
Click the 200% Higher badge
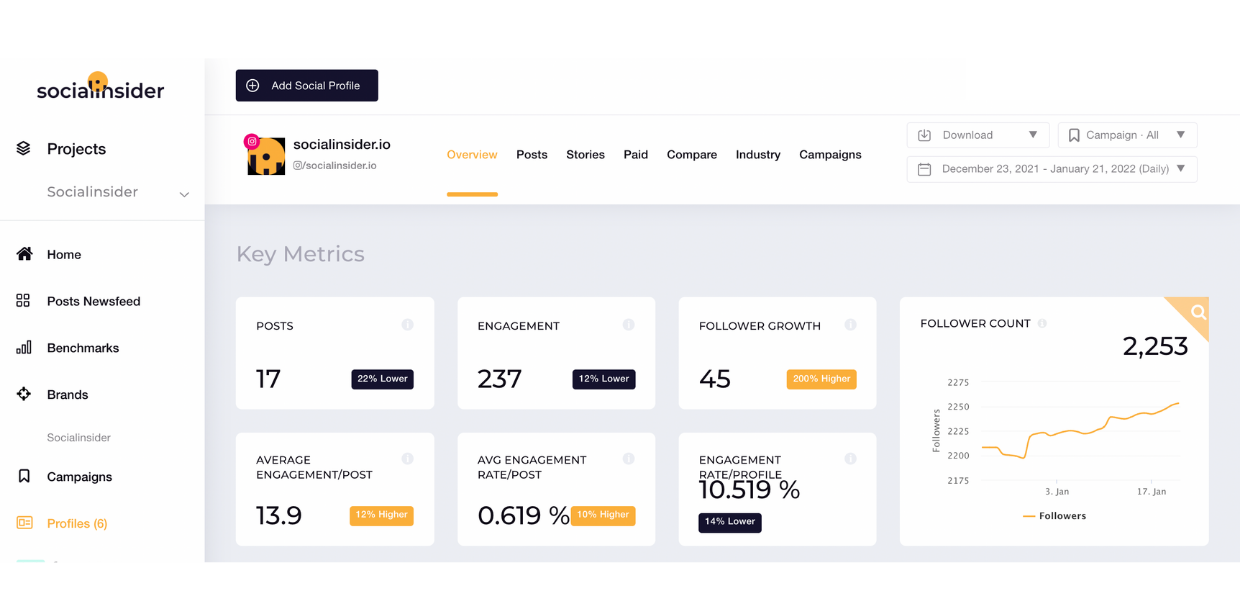[822, 379]
